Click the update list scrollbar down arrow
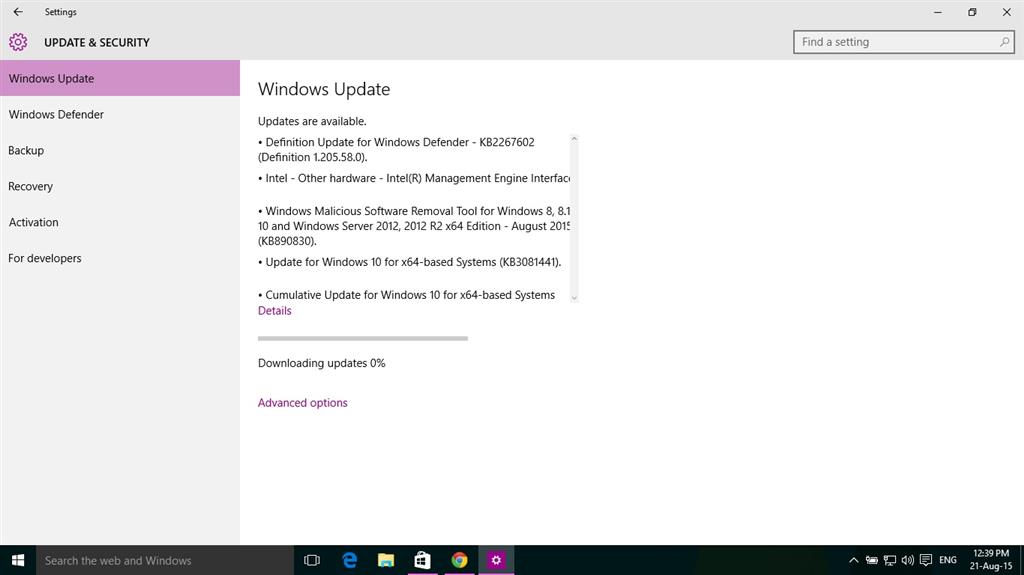The width and height of the screenshot is (1024, 575). point(574,298)
